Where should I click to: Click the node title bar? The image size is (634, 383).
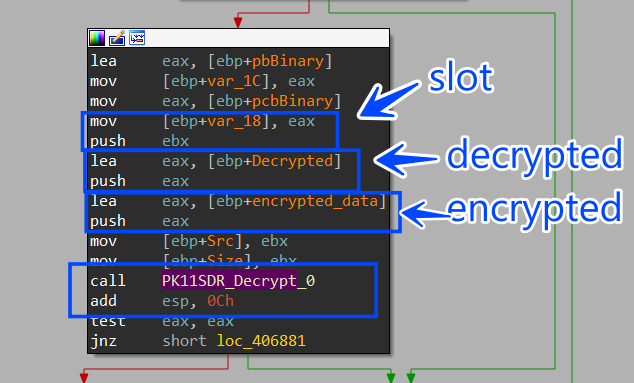coord(239,38)
